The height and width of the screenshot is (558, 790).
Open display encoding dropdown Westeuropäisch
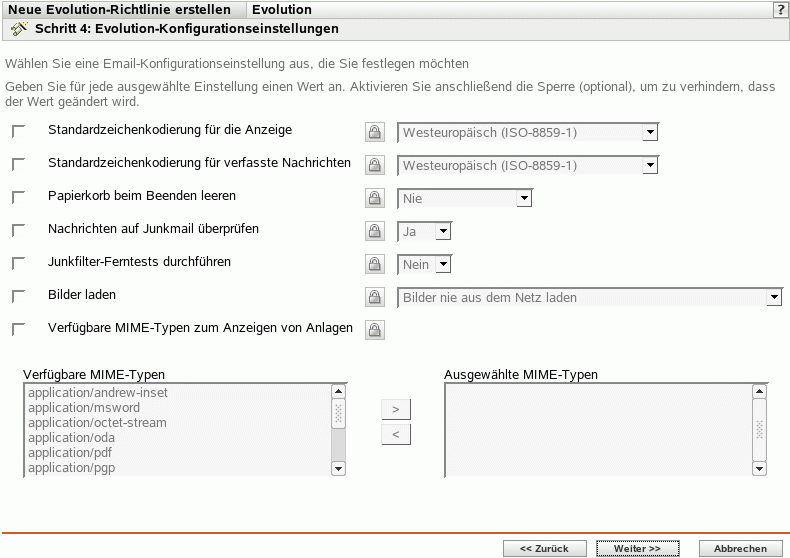[528, 132]
